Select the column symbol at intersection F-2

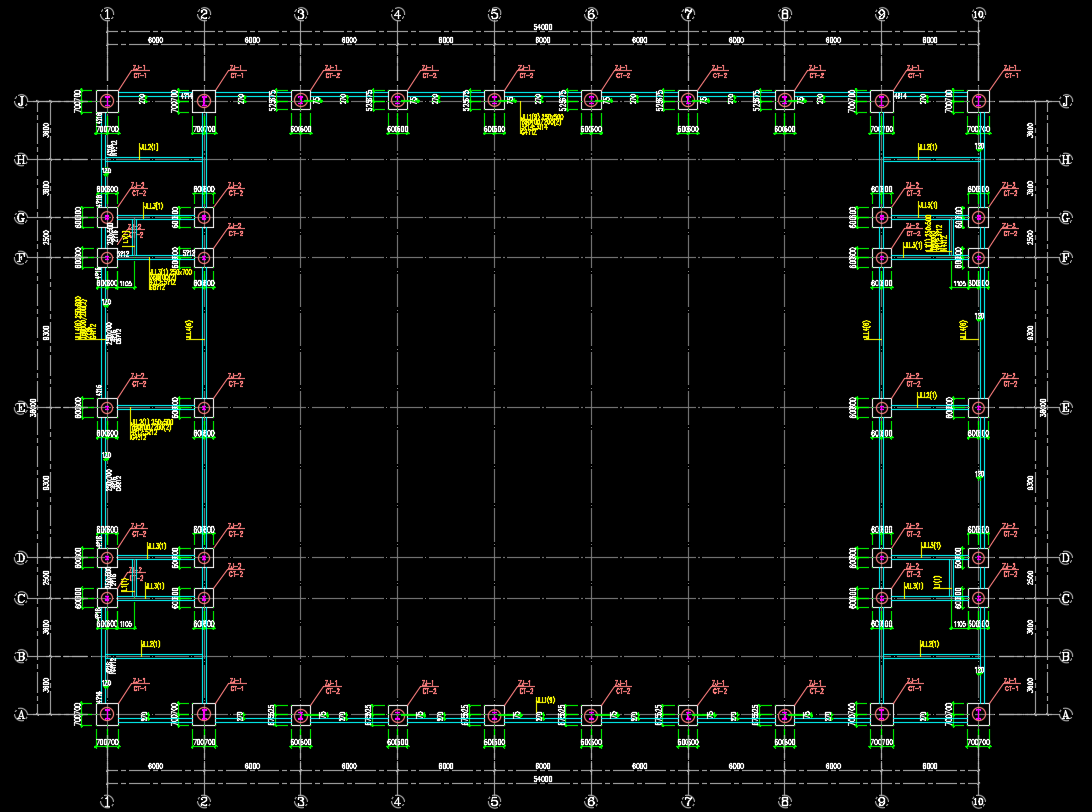[204, 258]
